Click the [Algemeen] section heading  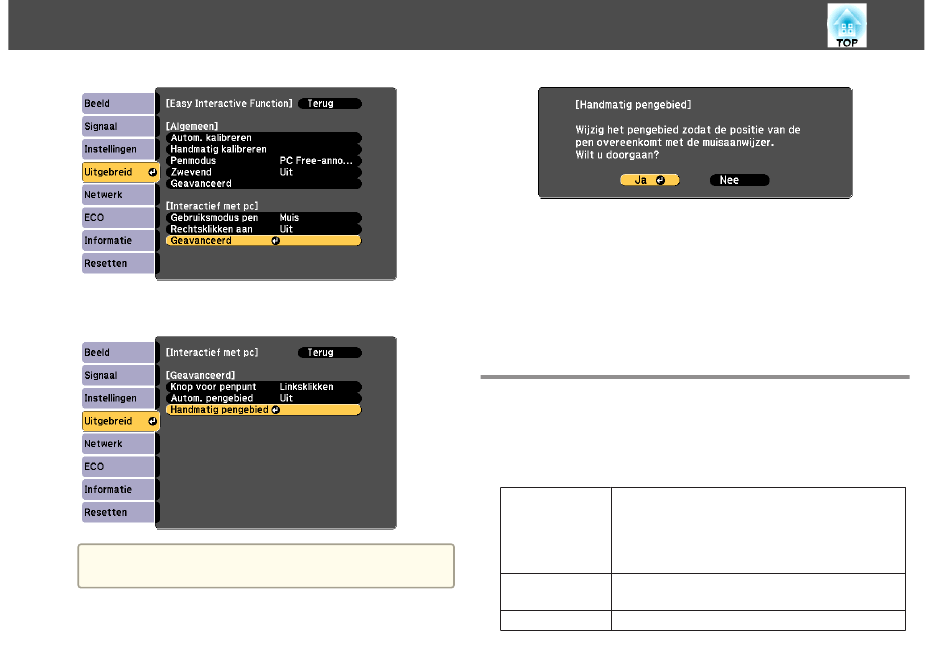[x=192, y=126]
